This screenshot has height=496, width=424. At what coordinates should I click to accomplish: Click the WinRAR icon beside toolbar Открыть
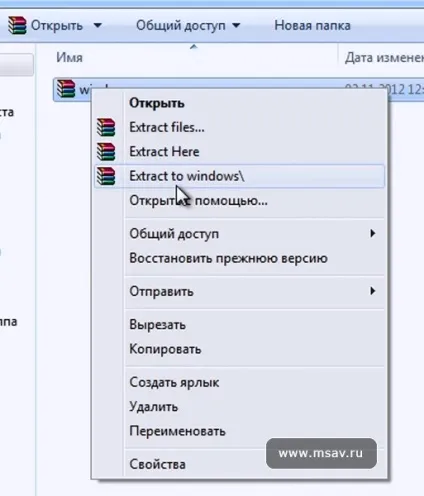pos(17,25)
